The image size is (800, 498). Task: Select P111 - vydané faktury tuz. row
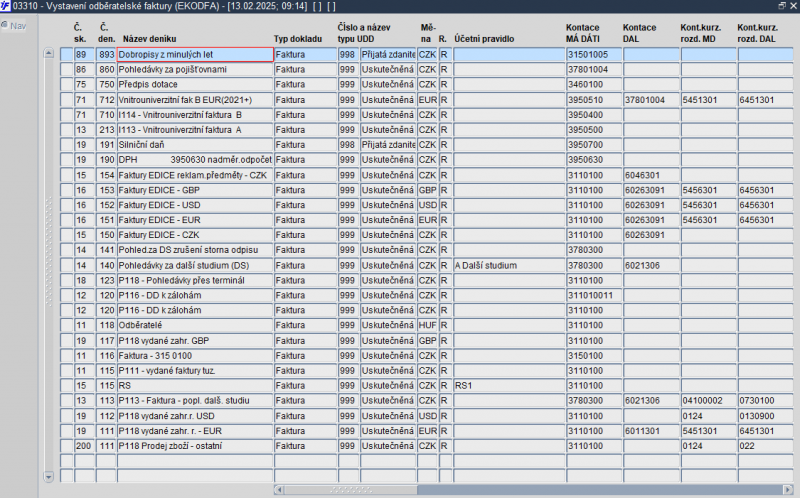195,370
